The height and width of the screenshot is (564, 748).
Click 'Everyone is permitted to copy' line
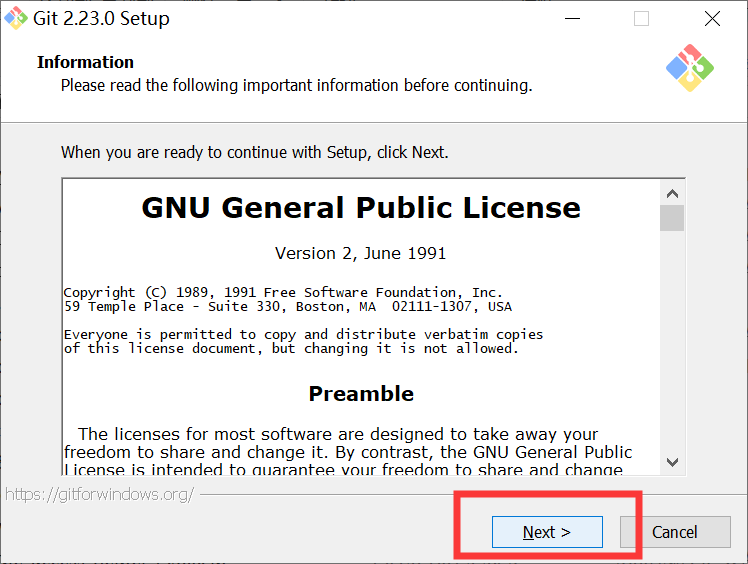coord(303,334)
